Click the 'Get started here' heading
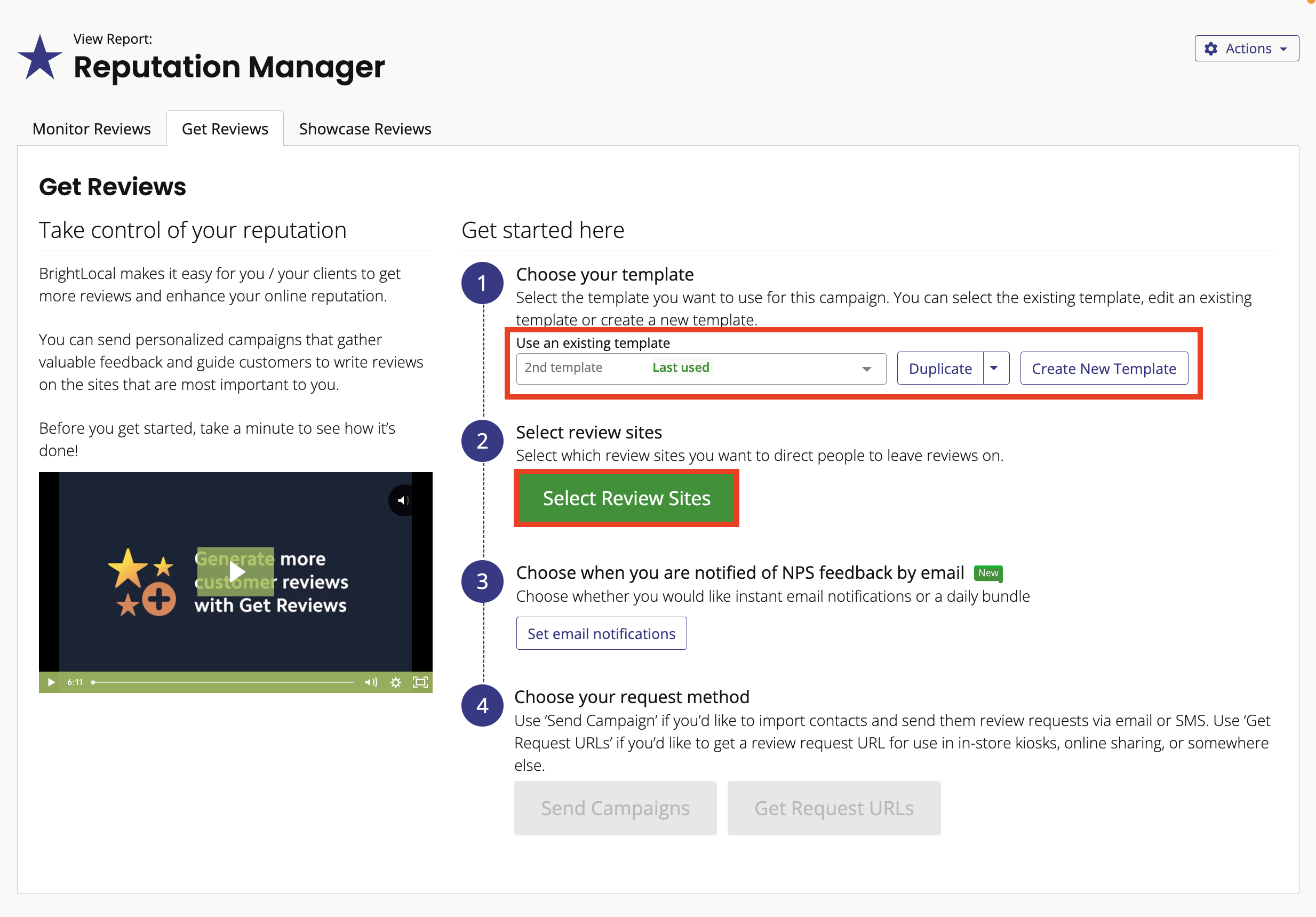Viewport: 1316px width, 917px height. click(x=543, y=230)
